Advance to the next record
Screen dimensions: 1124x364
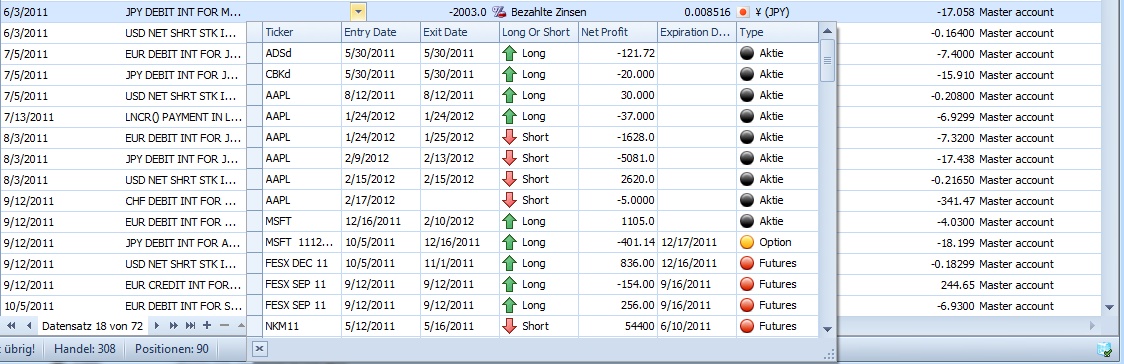pos(156,325)
